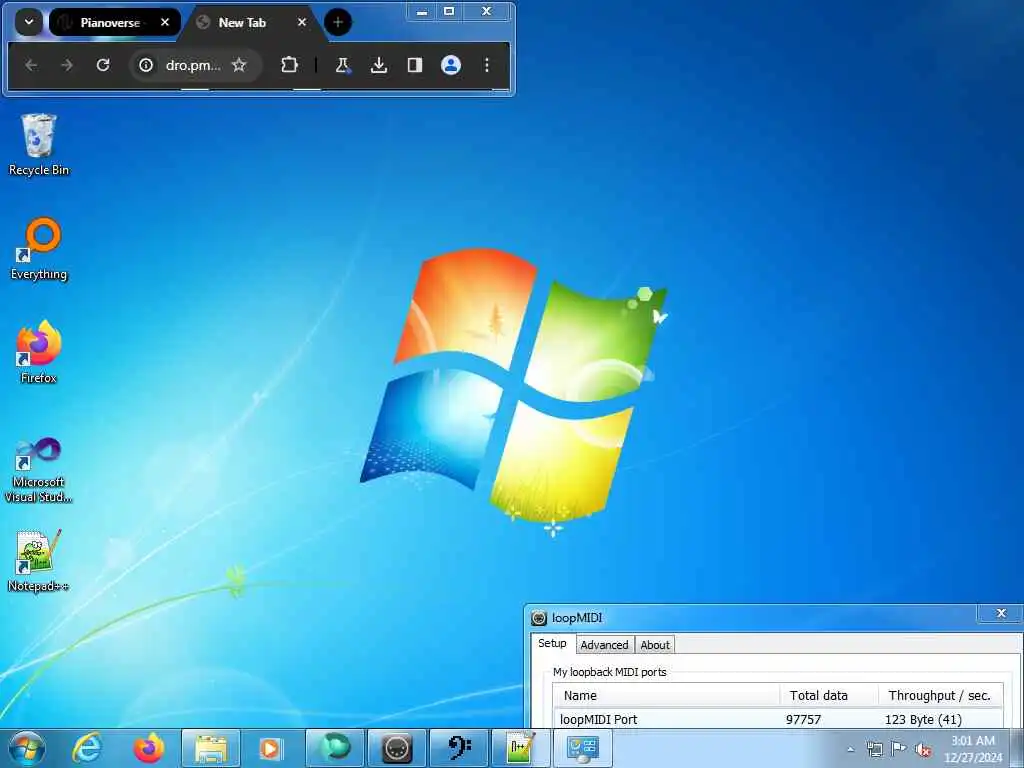This screenshot has width=1024, height=768.
Task: Close the loopMIDI window
Action: [x=1000, y=613]
